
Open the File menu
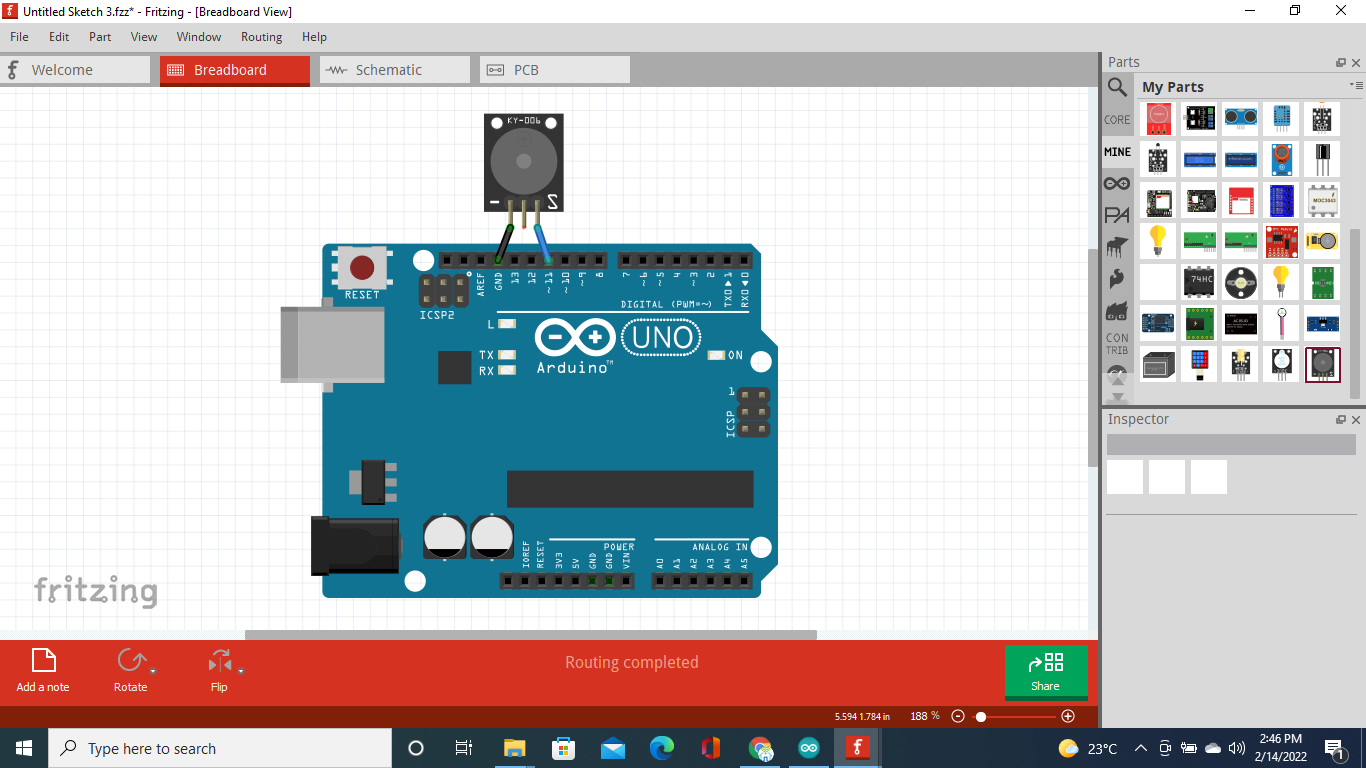[x=19, y=37]
